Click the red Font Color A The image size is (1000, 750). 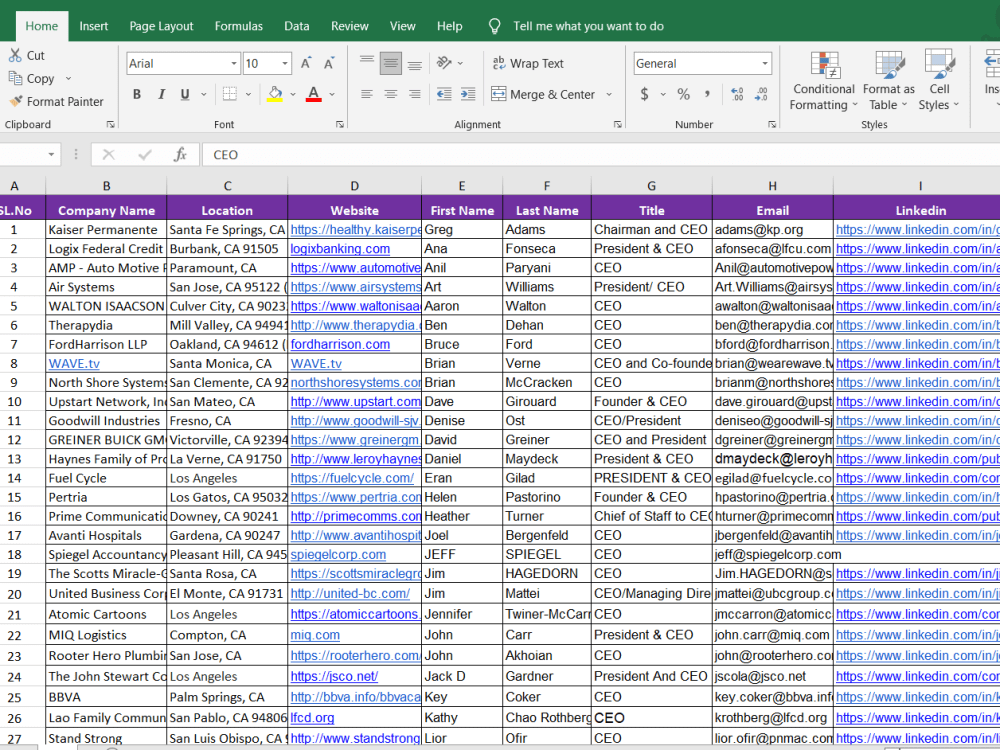coord(313,94)
